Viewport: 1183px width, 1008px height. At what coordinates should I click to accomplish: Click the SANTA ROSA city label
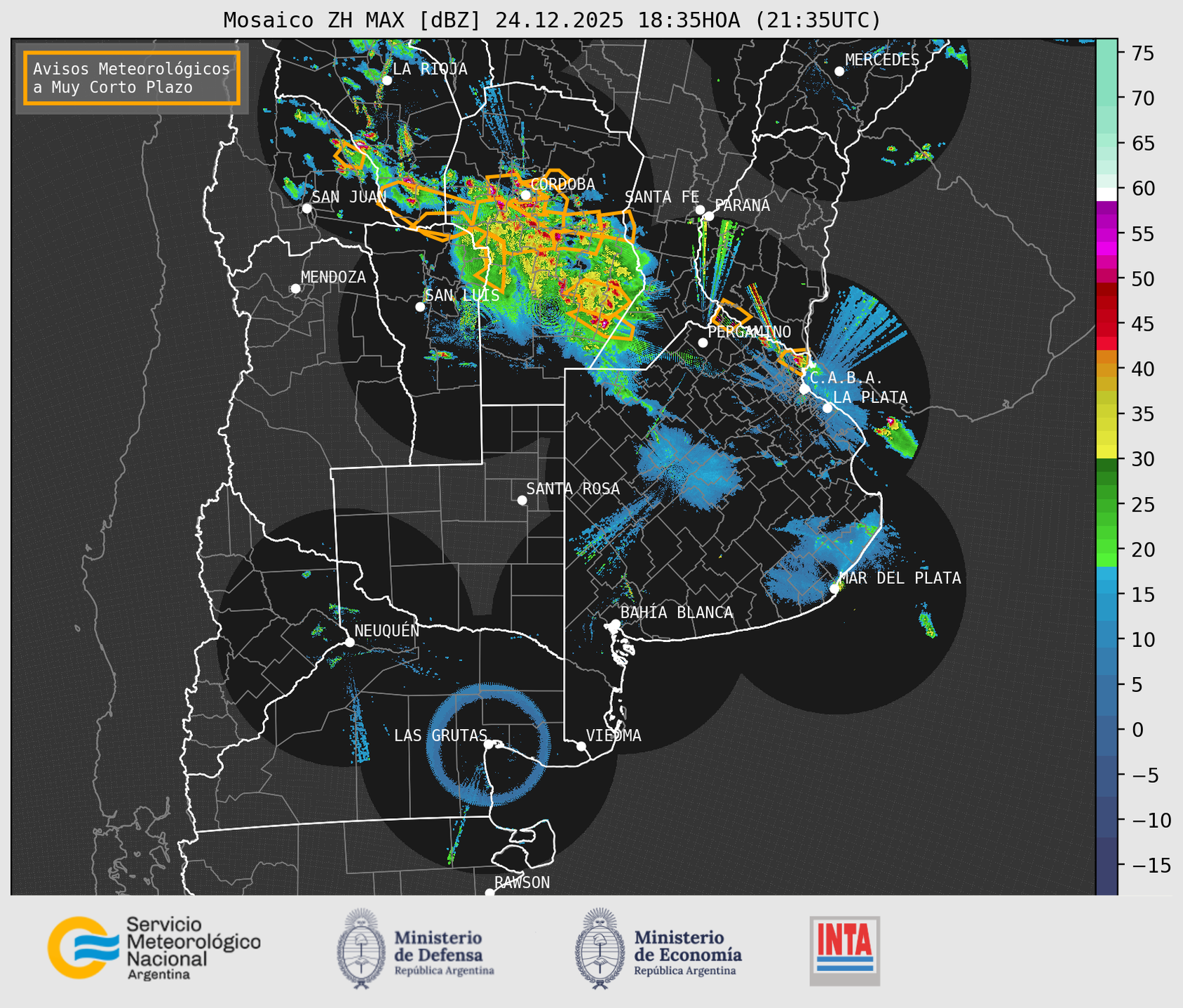[x=573, y=489]
